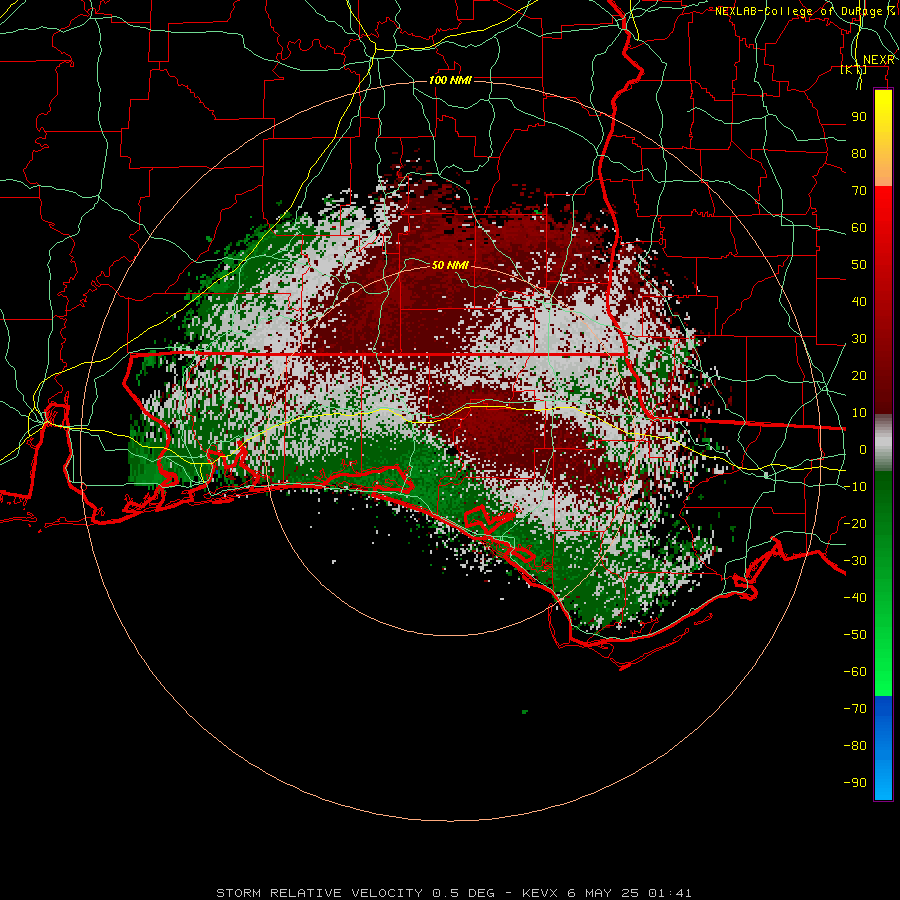Click the 0.5 DEG elevation text in caption

(x=464, y=893)
